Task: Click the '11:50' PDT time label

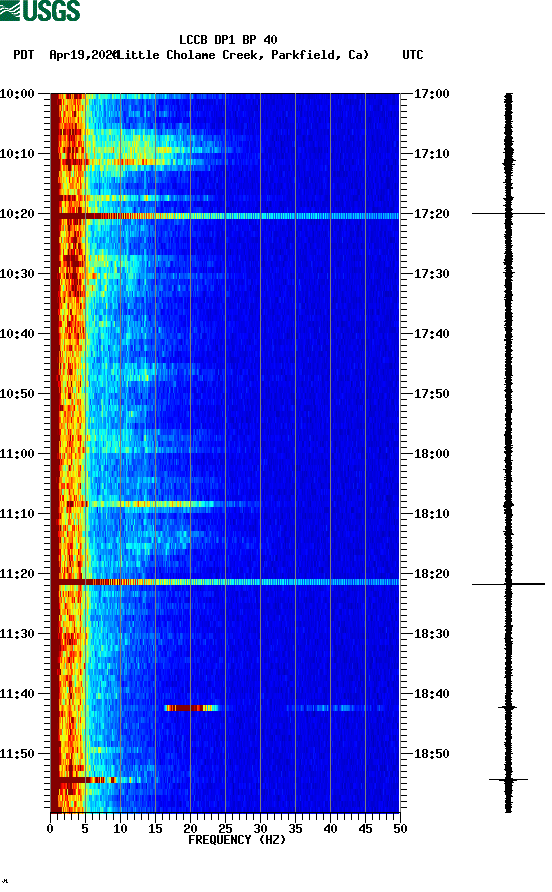Action: (17, 754)
